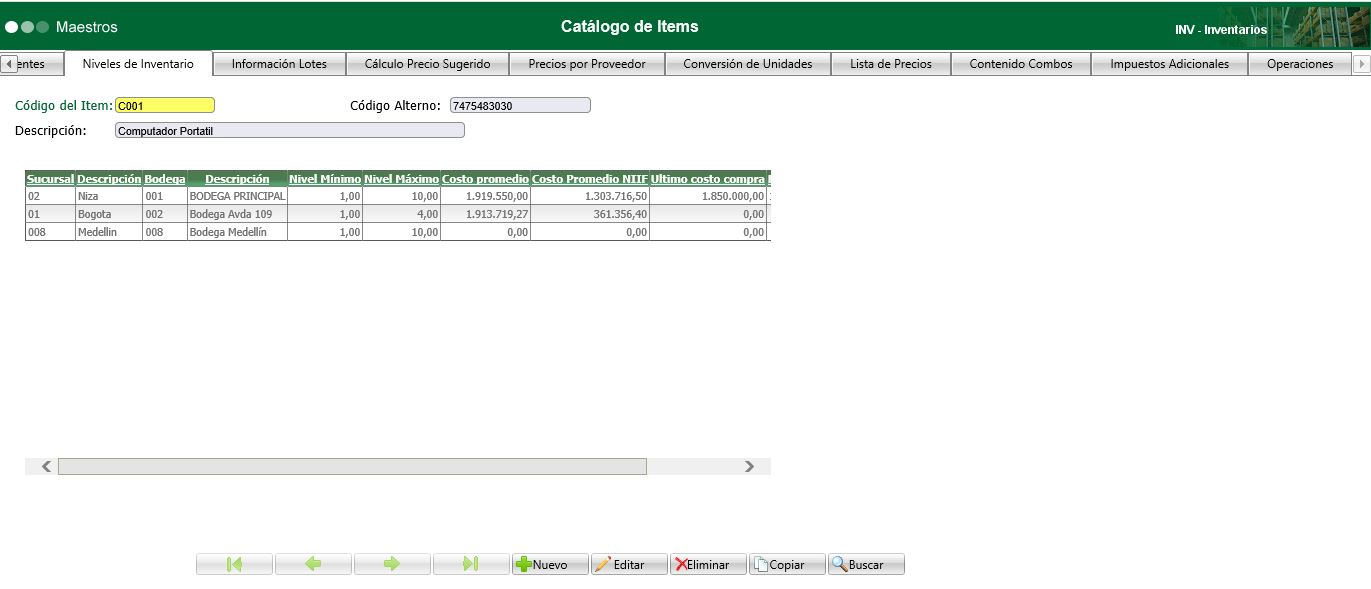Image resolution: width=1371 pixels, height=589 pixels.
Task: Click the 1.303.716,50 NIIF value
Action: pos(590,196)
